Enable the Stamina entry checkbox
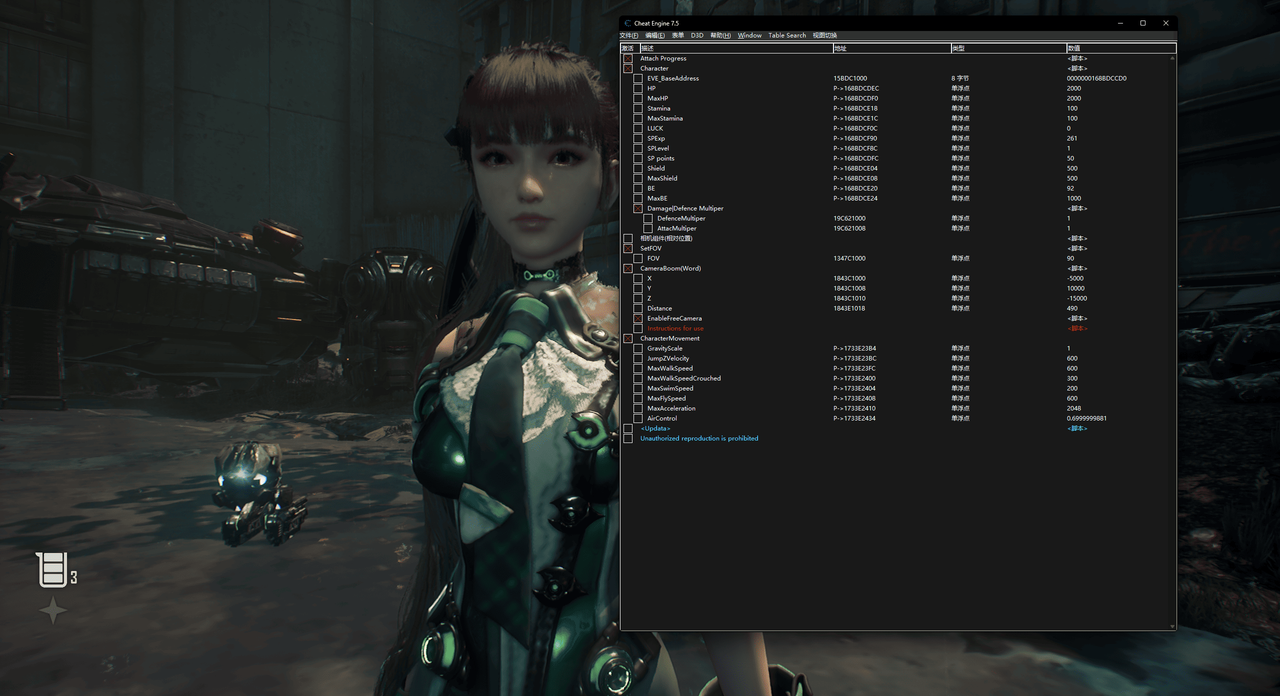Viewport: 1280px width, 696px height. point(638,108)
